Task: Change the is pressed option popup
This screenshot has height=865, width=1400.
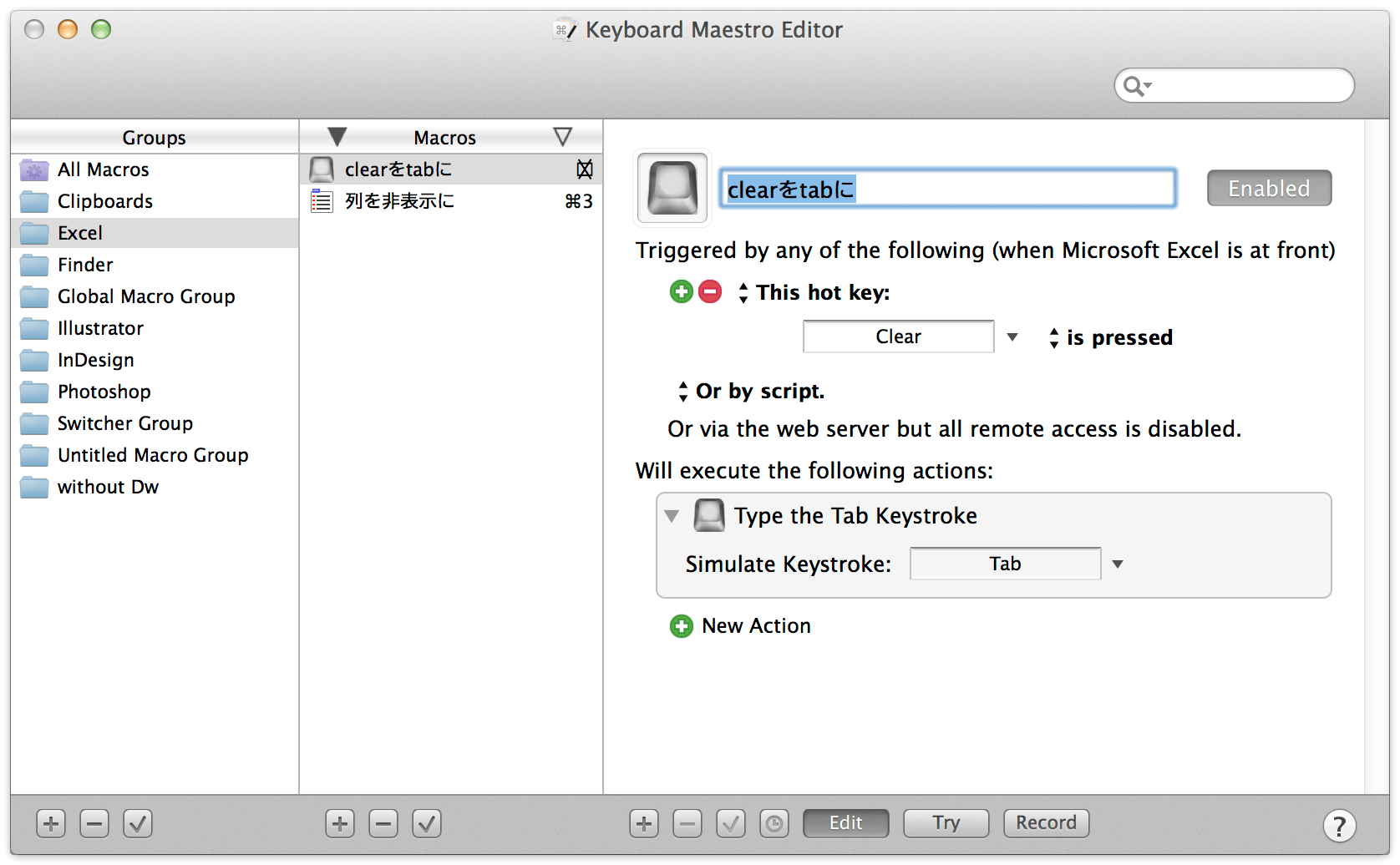Action: pyautogui.click(x=1054, y=337)
